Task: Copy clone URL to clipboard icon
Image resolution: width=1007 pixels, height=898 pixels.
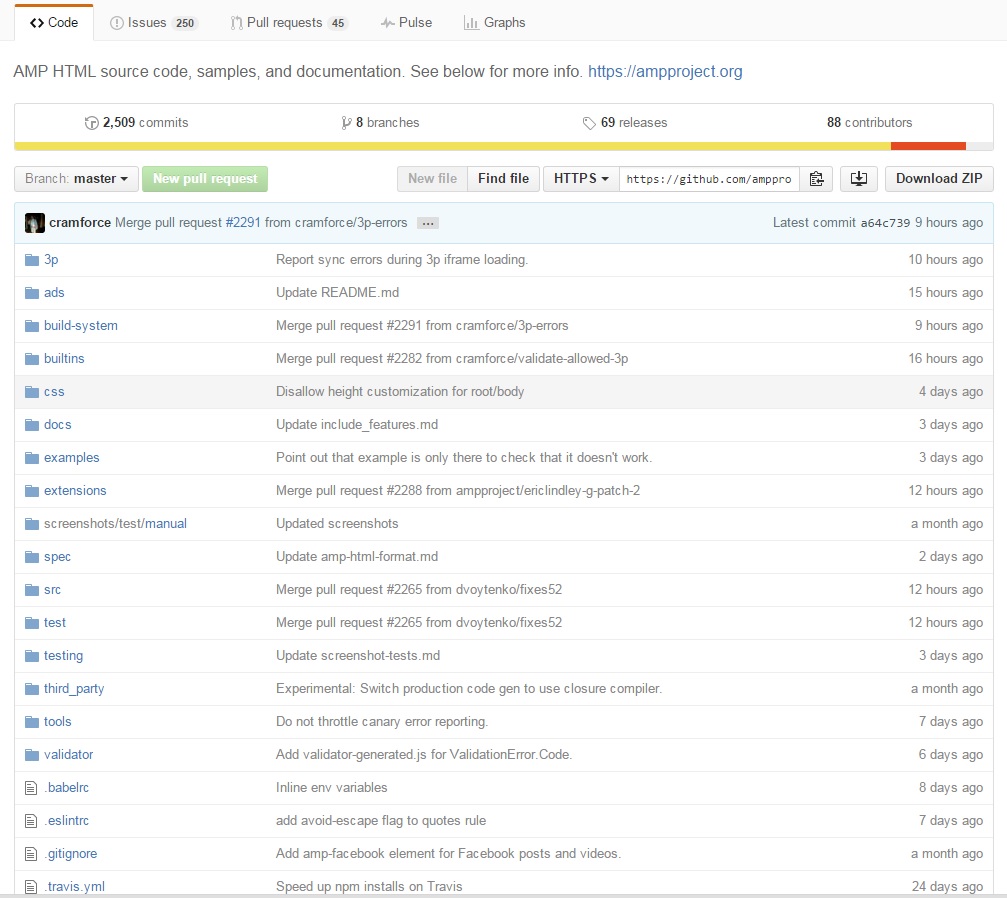Action: pos(816,179)
